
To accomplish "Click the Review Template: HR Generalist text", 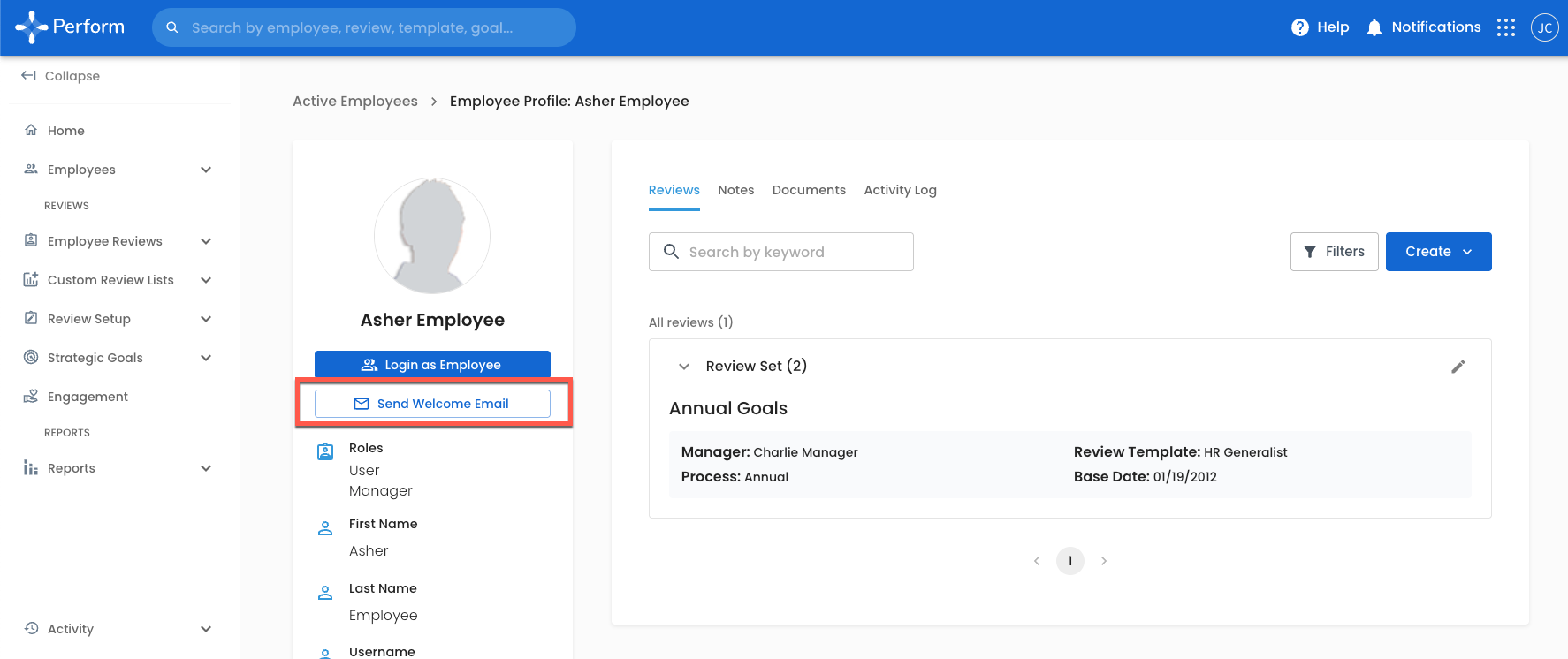I will click(1181, 452).
